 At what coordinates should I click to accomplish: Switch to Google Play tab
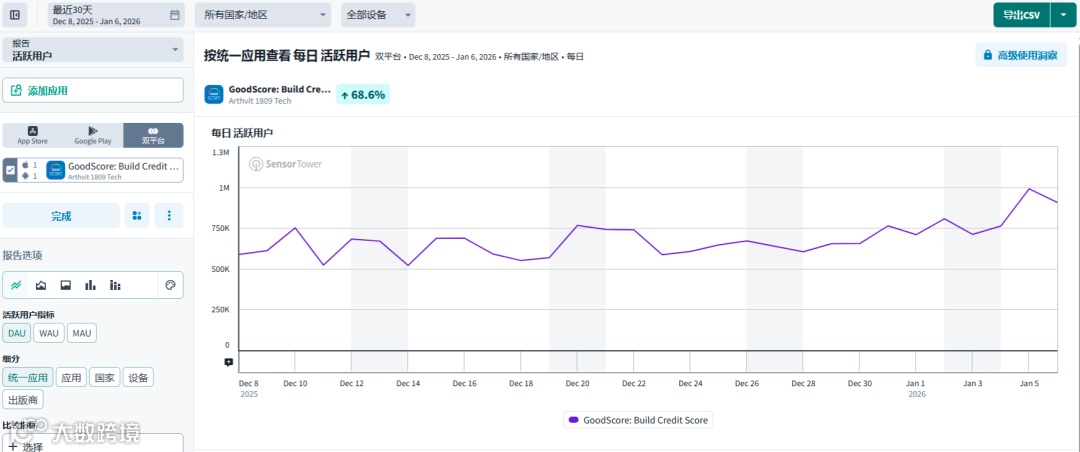pyautogui.click(x=93, y=135)
